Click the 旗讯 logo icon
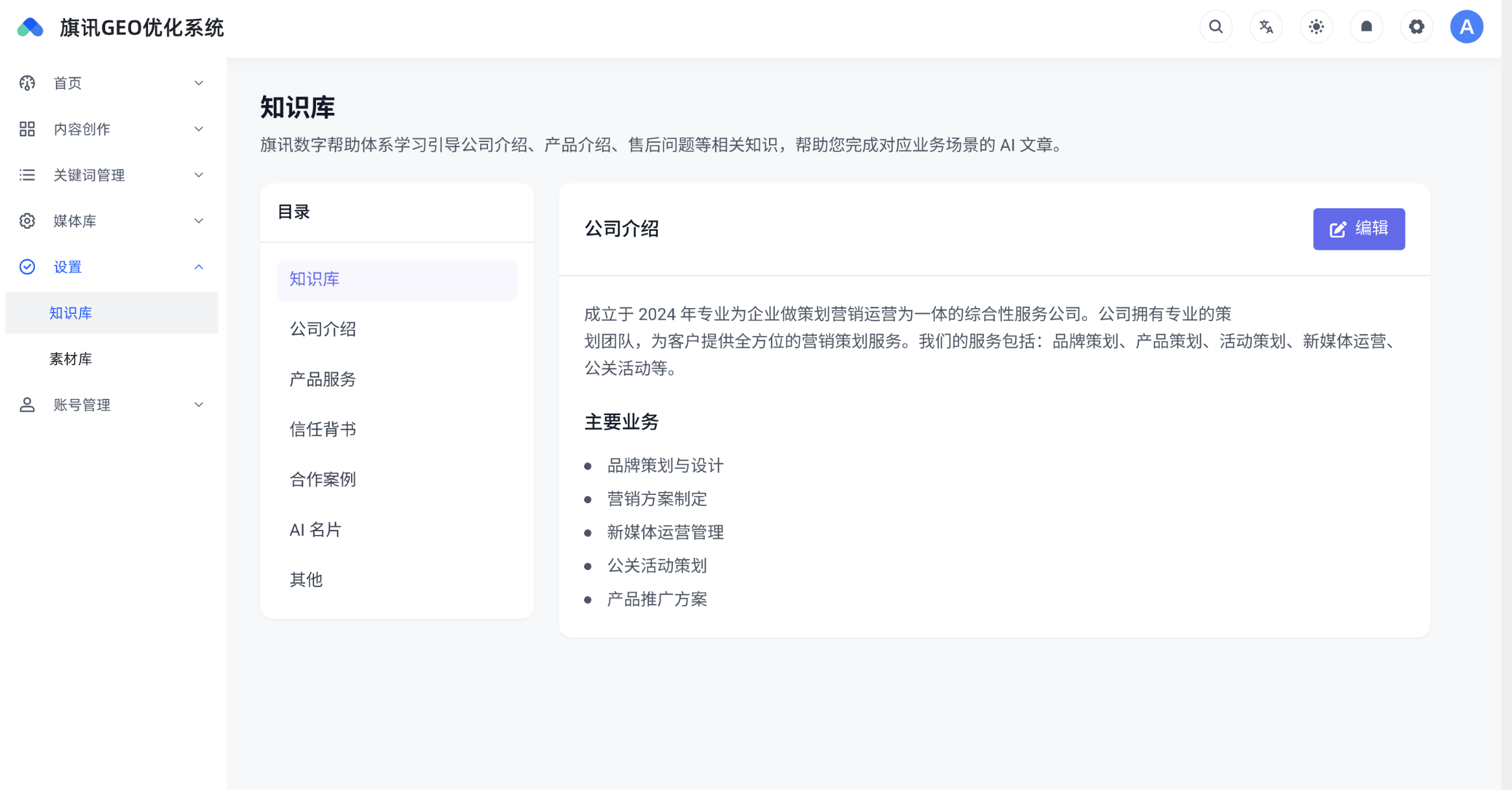Image resolution: width=1512 pixels, height=790 pixels. [x=30, y=28]
